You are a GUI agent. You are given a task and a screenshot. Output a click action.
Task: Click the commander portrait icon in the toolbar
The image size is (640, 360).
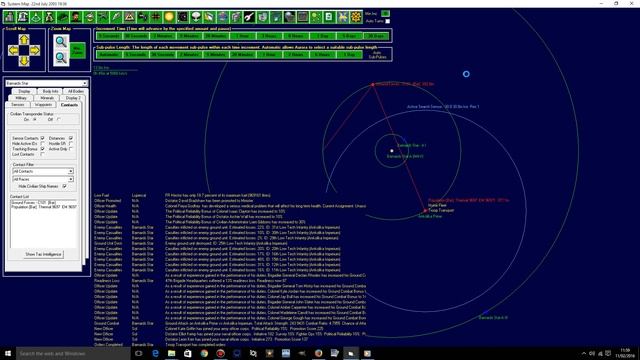point(76,17)
